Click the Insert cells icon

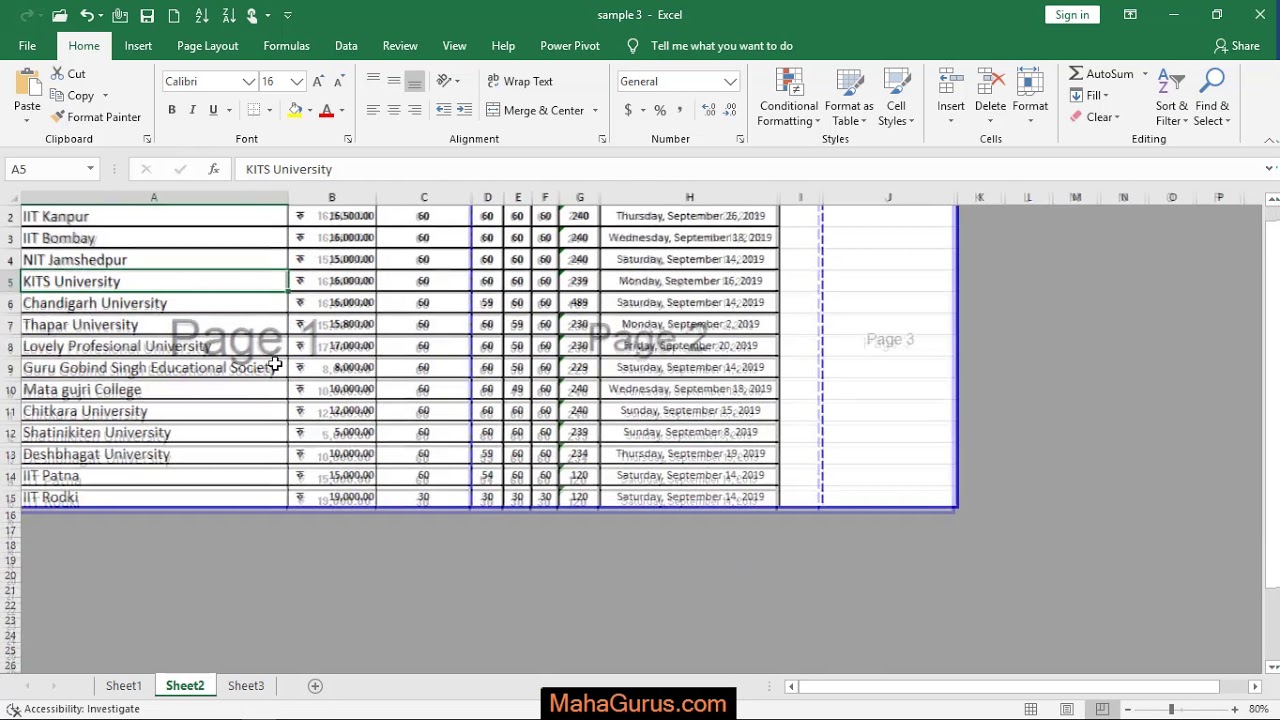[x=951, y=83]
